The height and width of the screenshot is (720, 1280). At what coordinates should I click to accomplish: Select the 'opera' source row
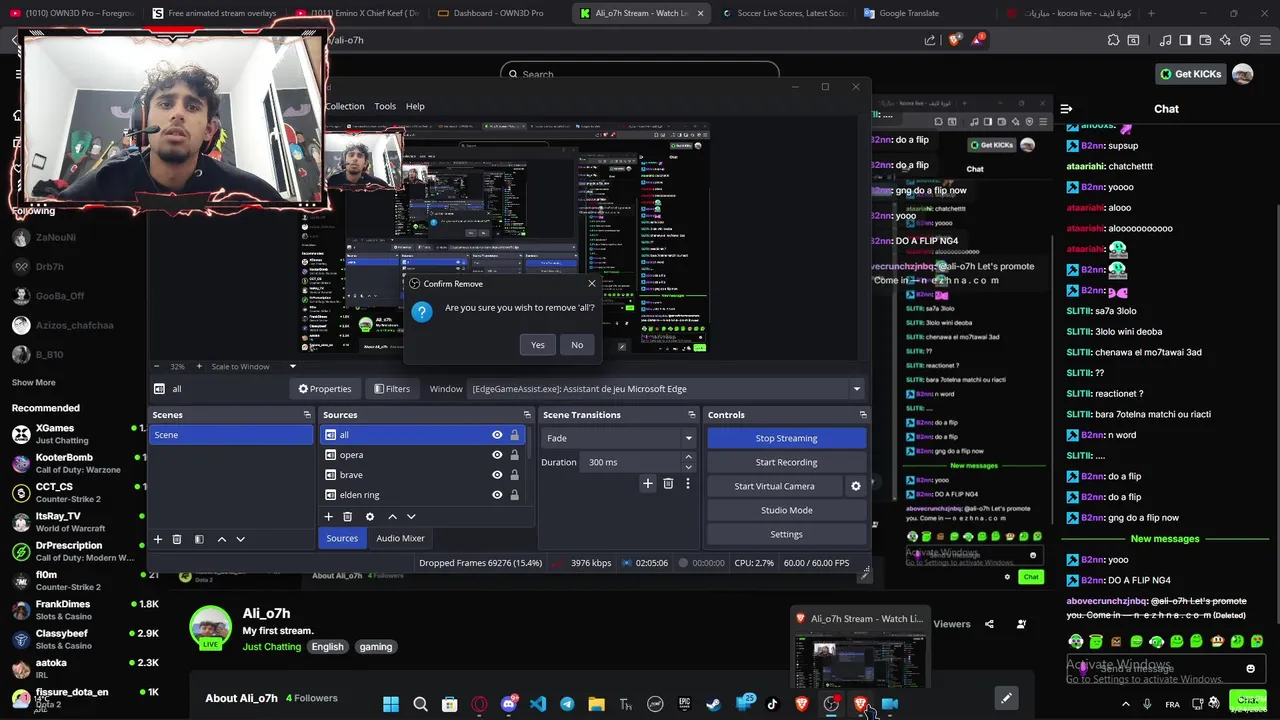421,455
